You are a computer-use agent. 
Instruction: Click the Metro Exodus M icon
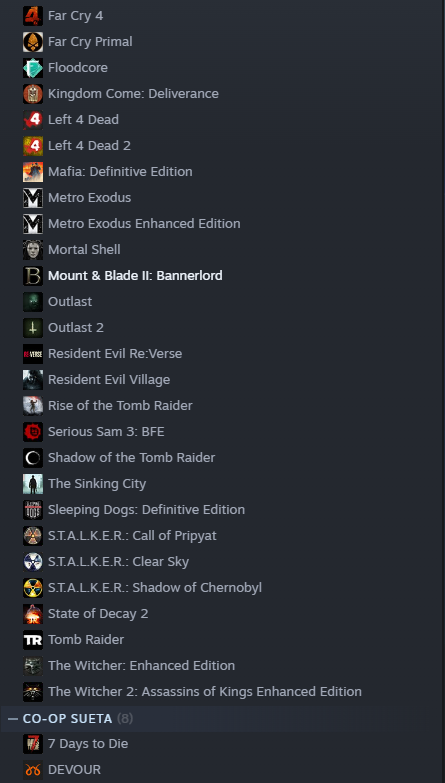[33, 197]
